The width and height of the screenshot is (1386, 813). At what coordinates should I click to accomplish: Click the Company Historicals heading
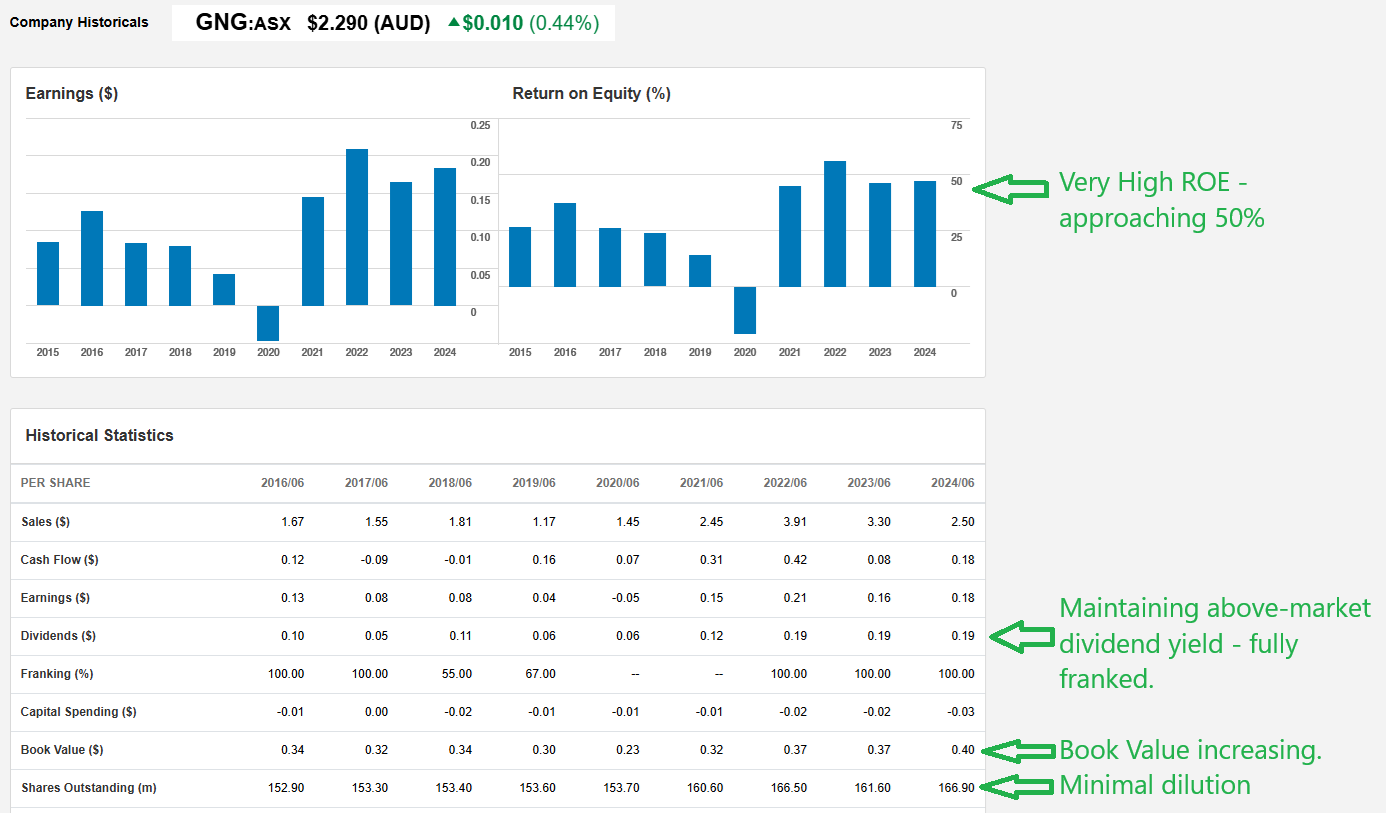click(79, 22)
